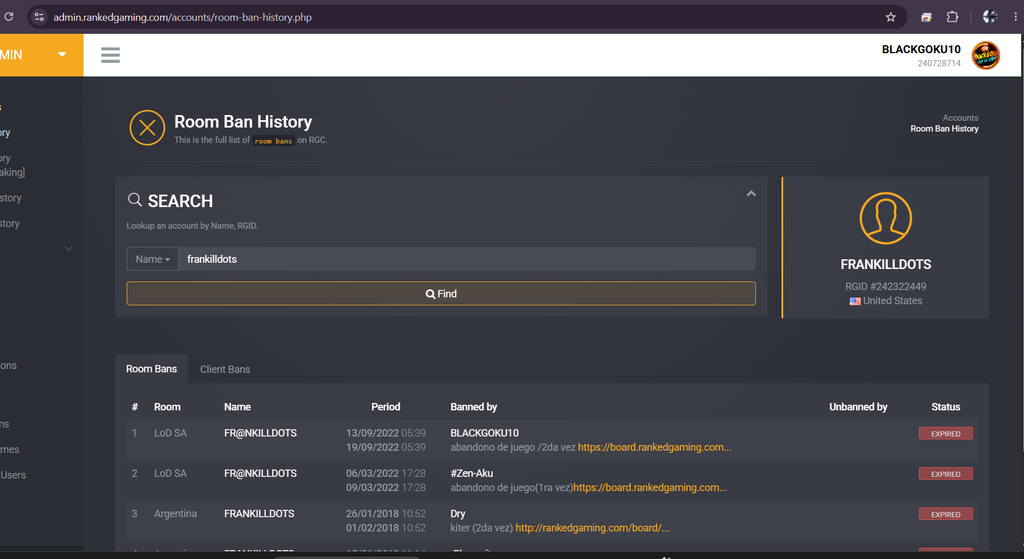Click the 26/01/2018 10:52 date
The image size is (1024, 559).
pos(385,514)
